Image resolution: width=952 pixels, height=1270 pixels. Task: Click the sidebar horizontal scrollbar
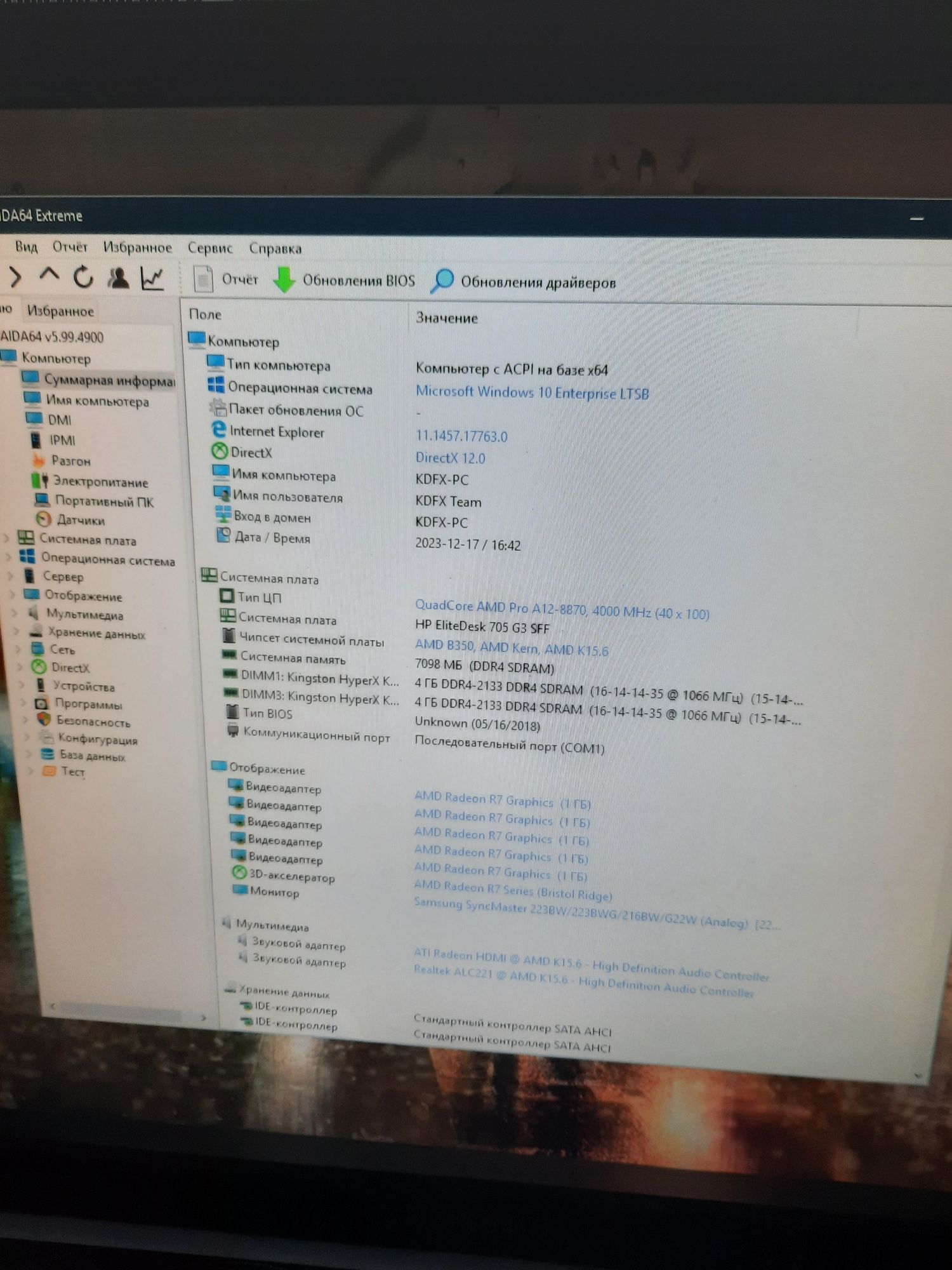127,1012
